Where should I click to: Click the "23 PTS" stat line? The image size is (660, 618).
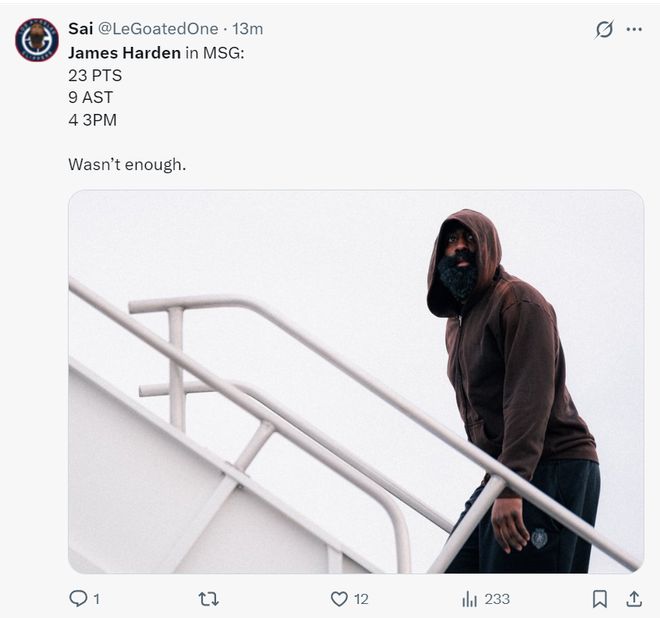pos(95,75)
